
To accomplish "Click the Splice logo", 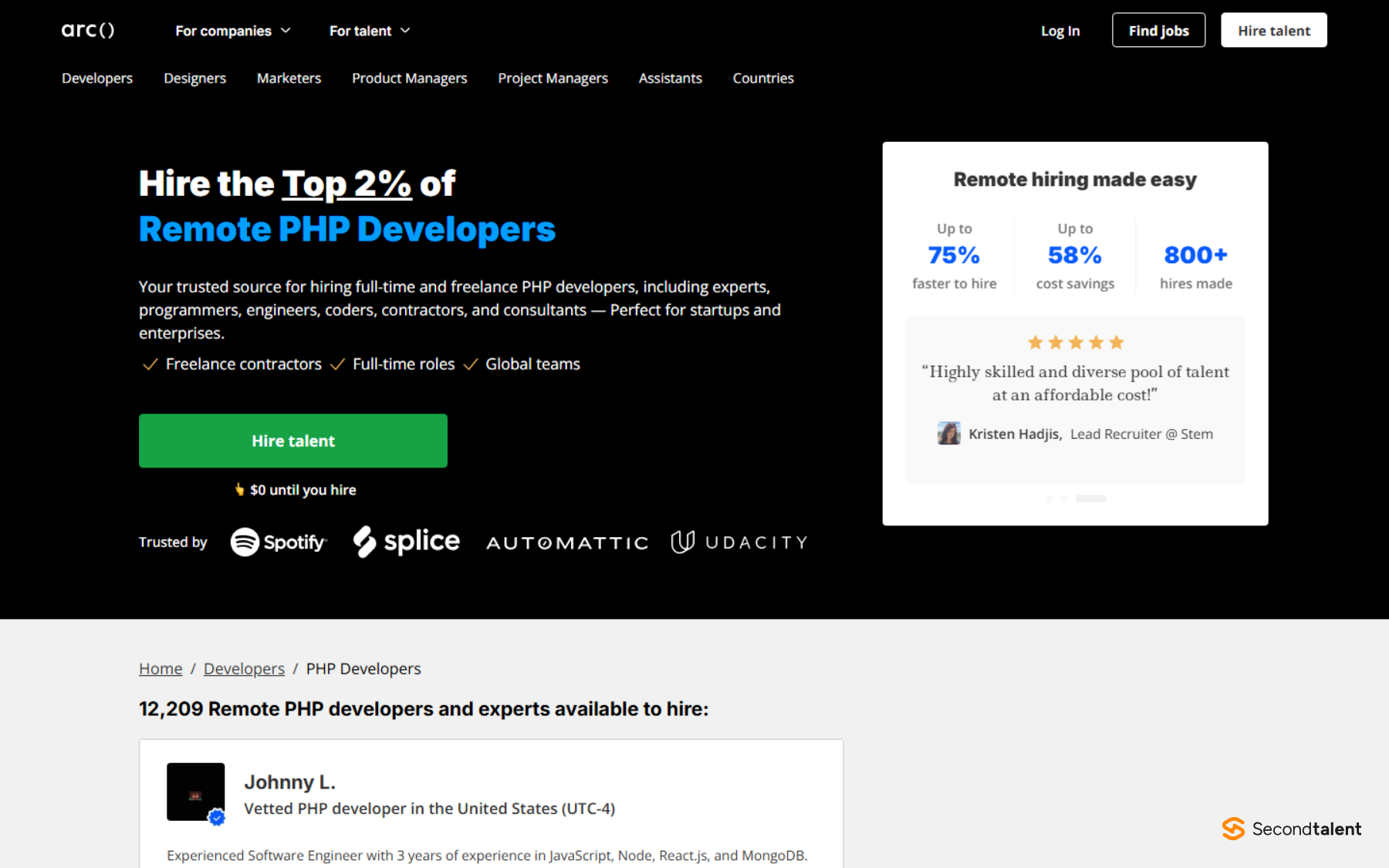I will click(407, 542).
